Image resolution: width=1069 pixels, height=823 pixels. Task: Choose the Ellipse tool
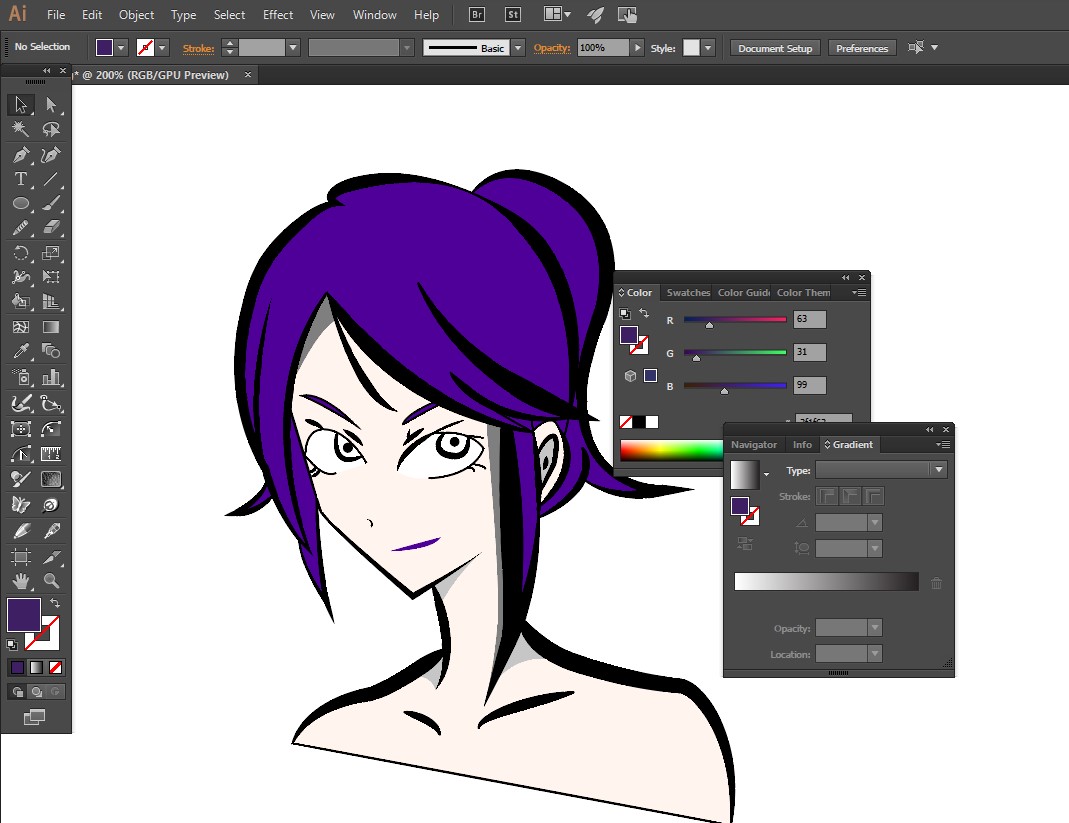click(x=20, y=203)
